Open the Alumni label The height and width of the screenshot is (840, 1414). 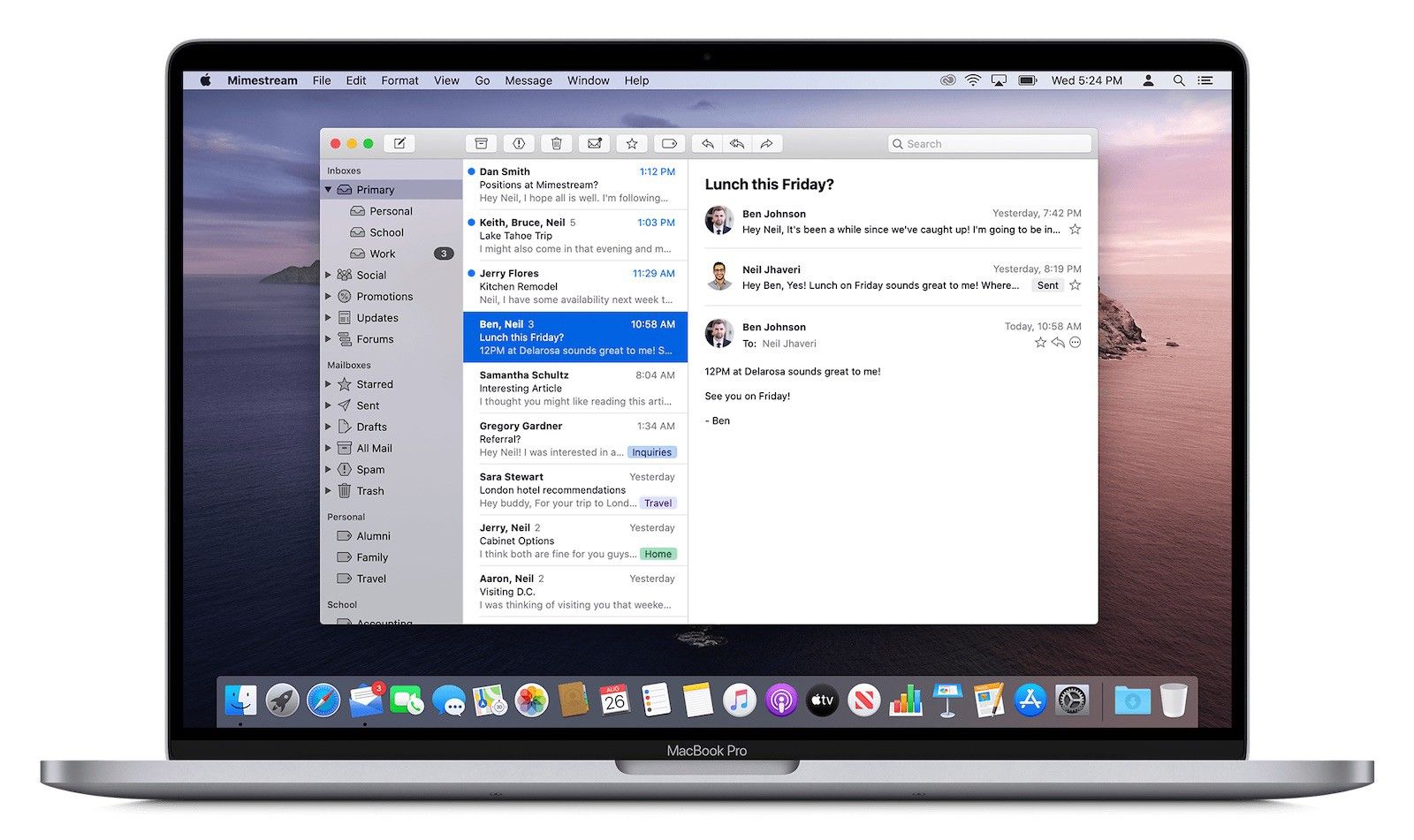(x=392, y=536)
